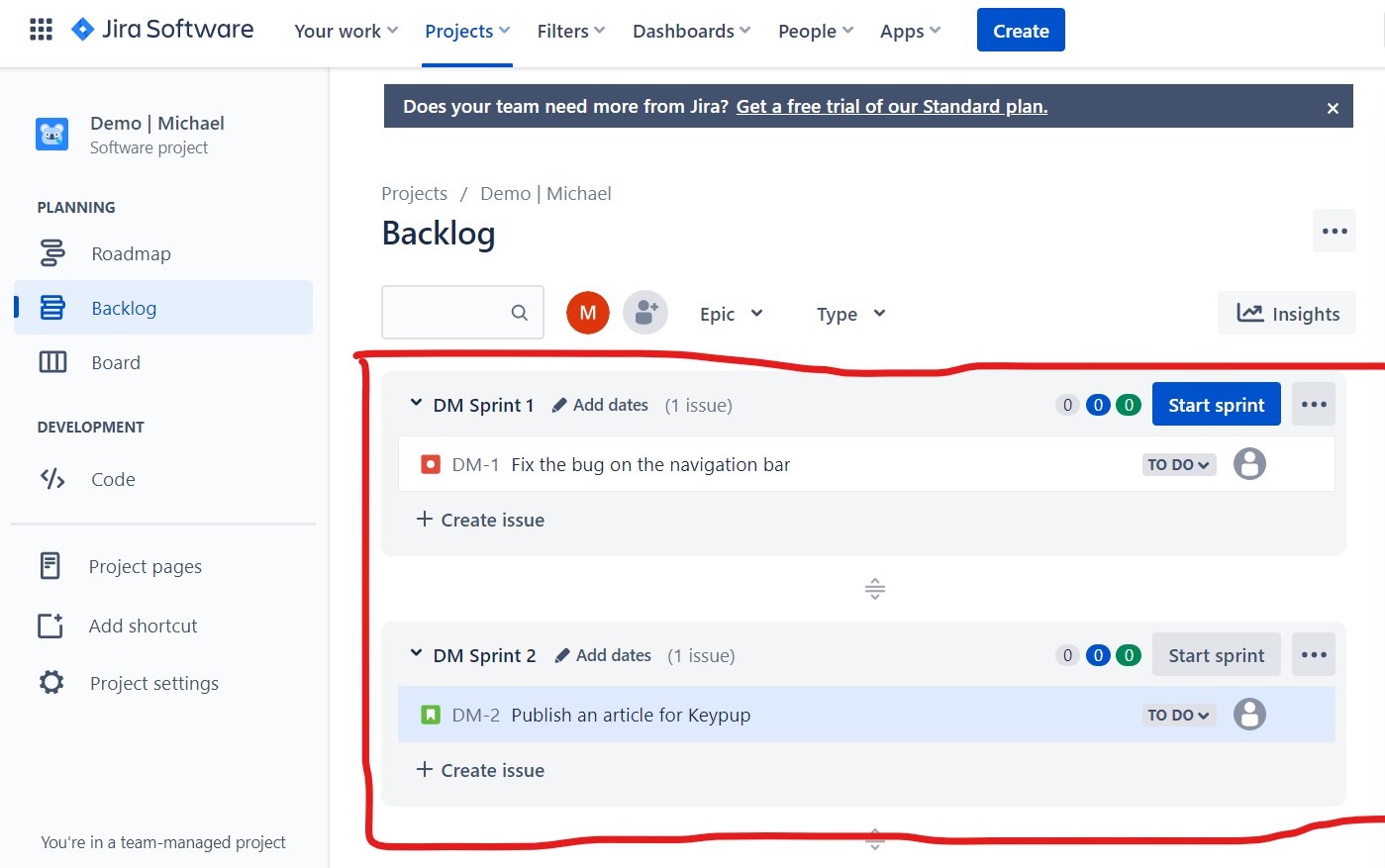Click the divider handle between the sprints
This screenshot has height=868, width=1385.
pyautogui.click(x=875, y=590)
